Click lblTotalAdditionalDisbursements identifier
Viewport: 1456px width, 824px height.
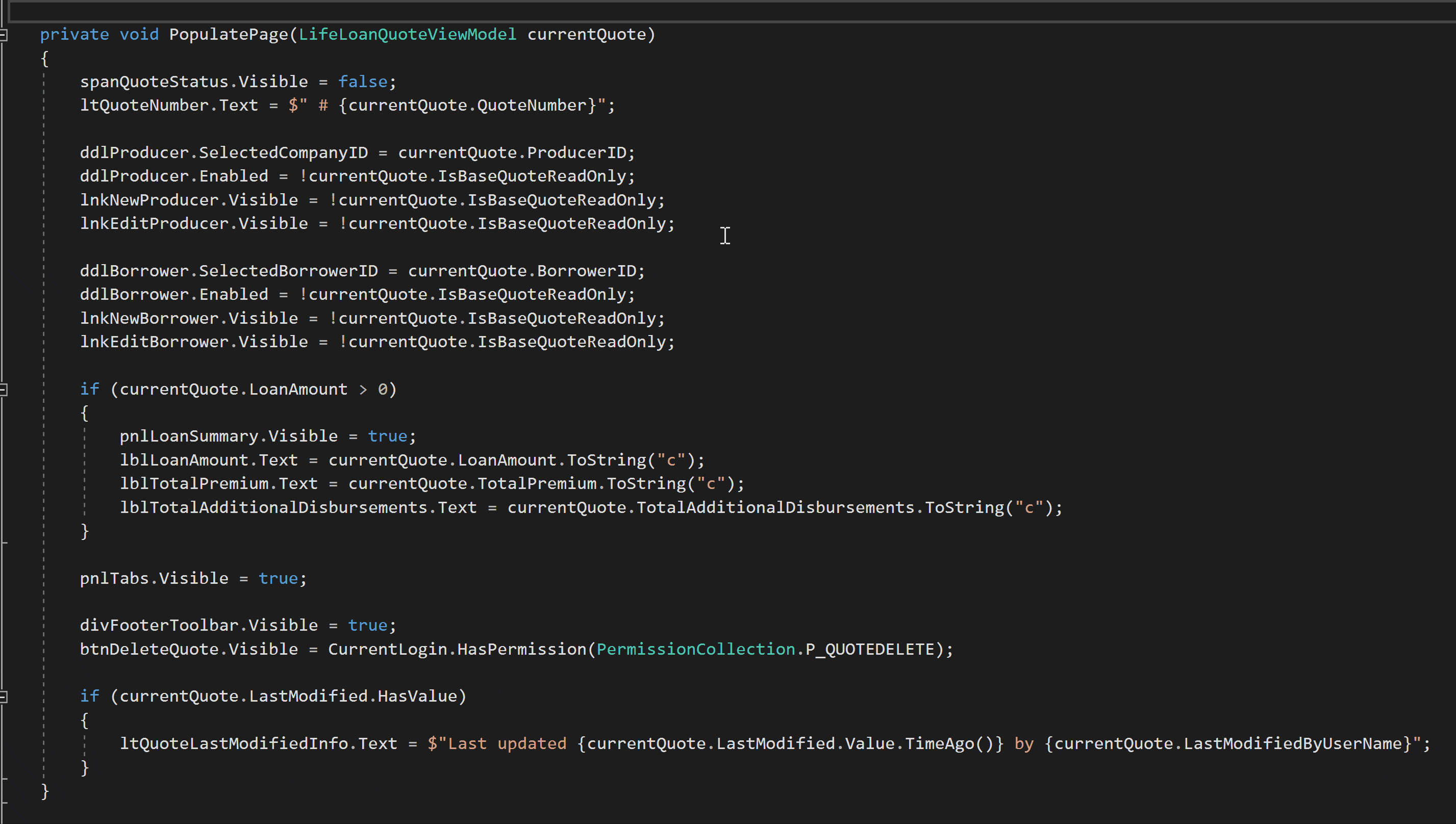click(x=273, y=508)
